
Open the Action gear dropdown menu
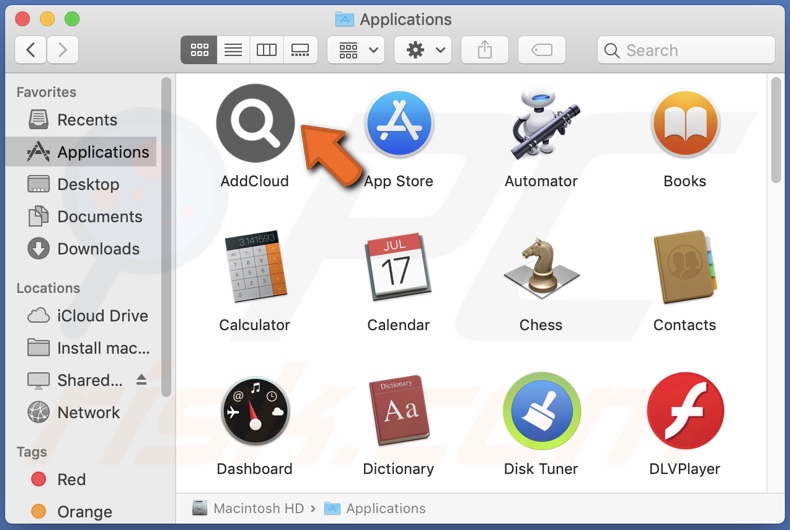pos(423,50)
